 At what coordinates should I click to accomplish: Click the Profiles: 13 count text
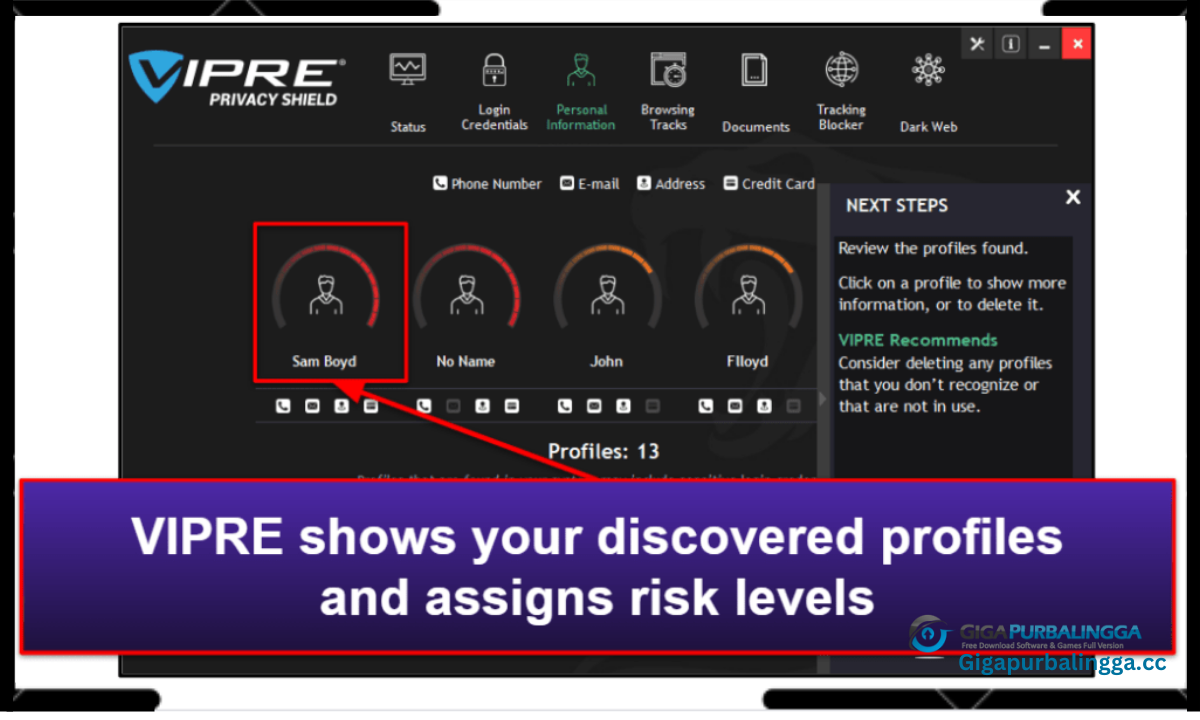pyautogui.click(x=603, y=452)
